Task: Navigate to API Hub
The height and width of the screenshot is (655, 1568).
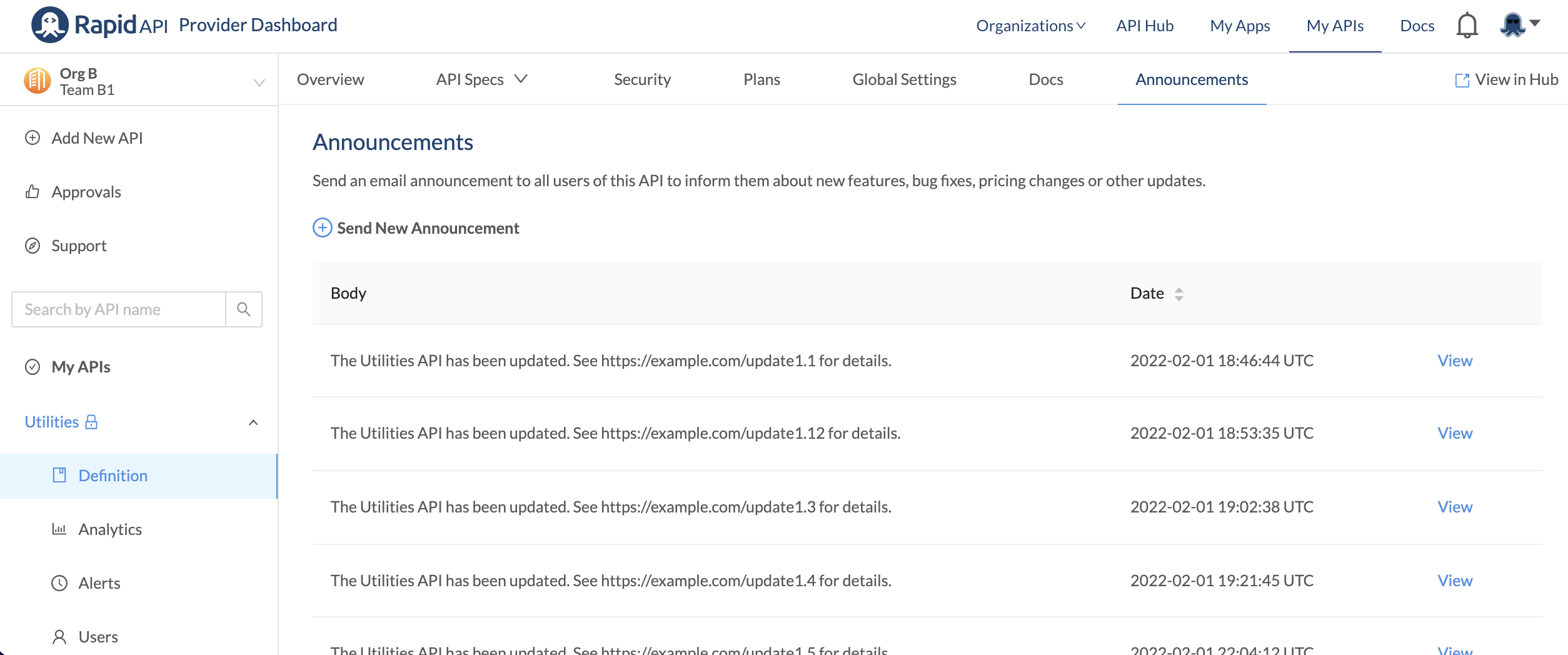Action: [x=1145, y=26]
